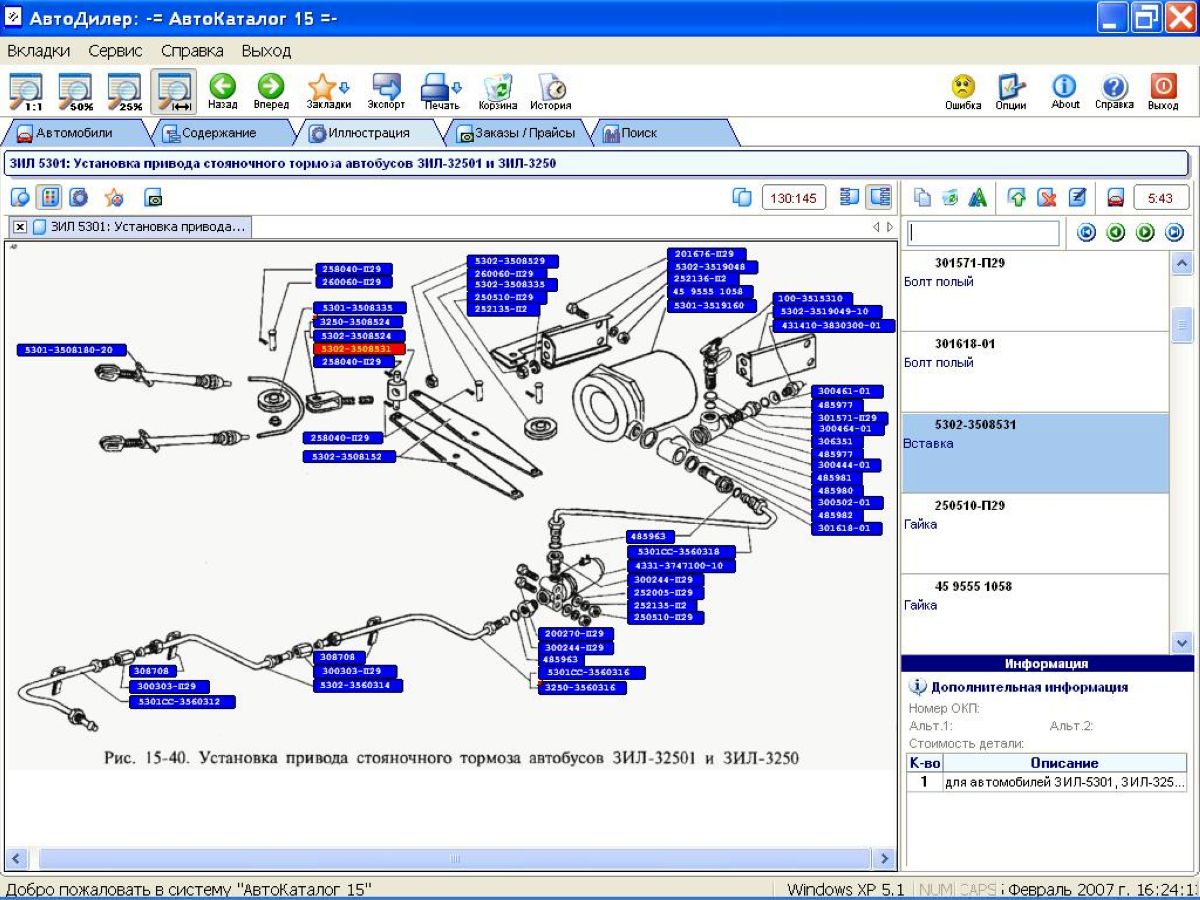
Task: Open the Закладки bookmarks star
Action: (x=323, y=91)
